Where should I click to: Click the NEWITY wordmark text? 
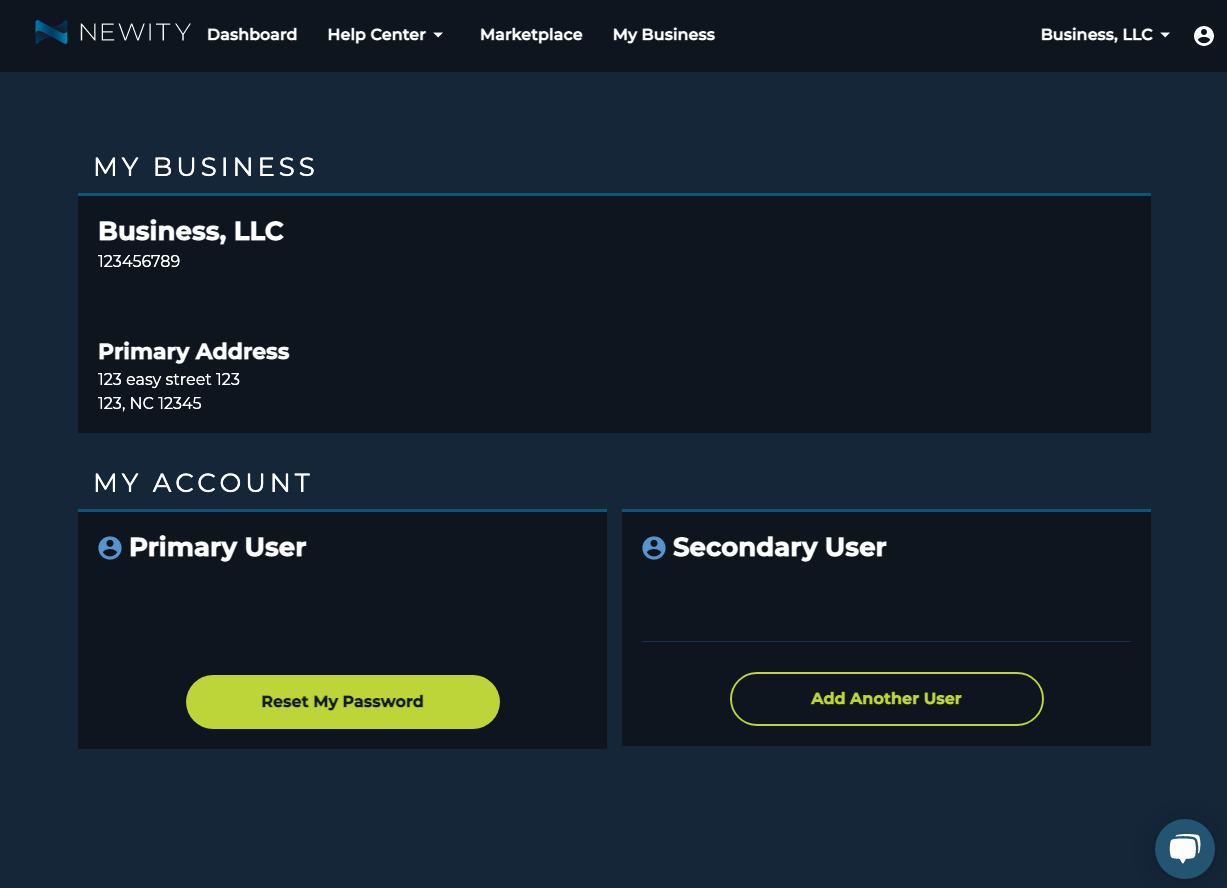point(134,33)
